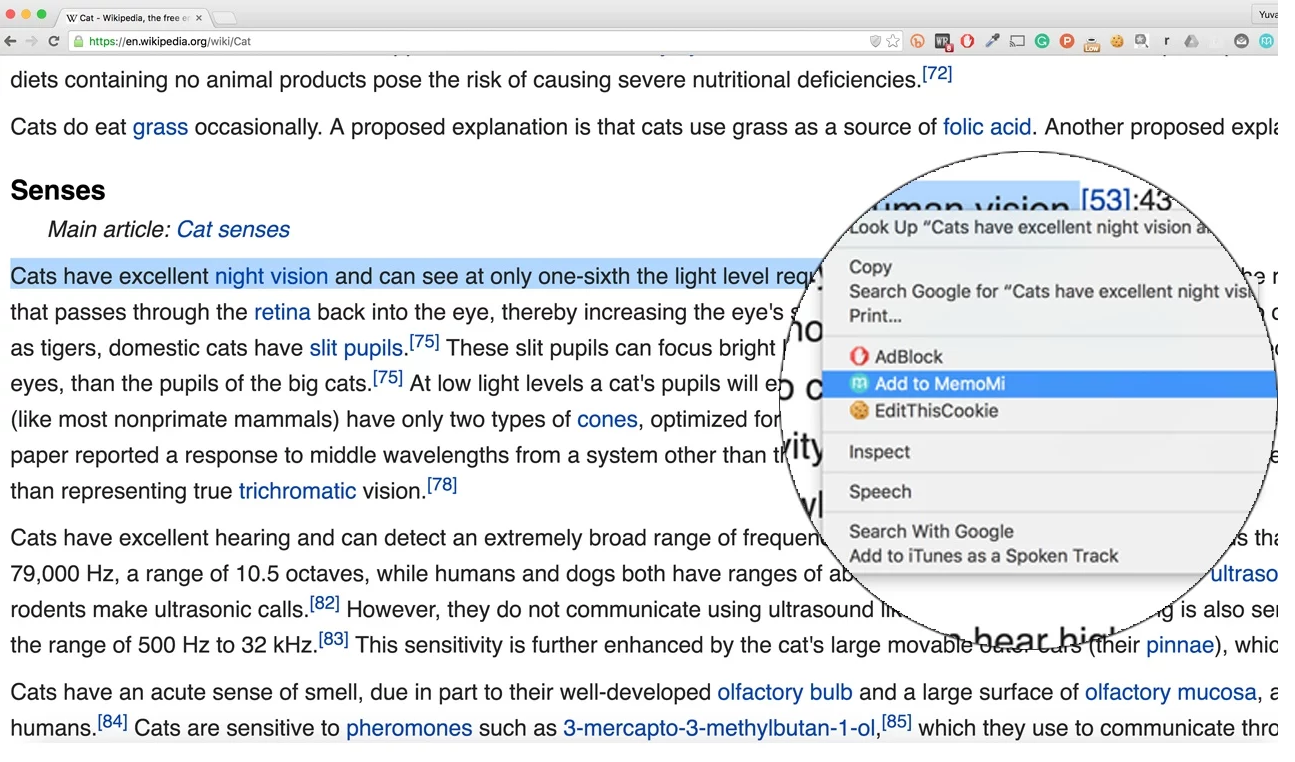The width and height of the screenshot is (1295, 762).
Task: Follow the folic acid link
Action: [986, 127]
